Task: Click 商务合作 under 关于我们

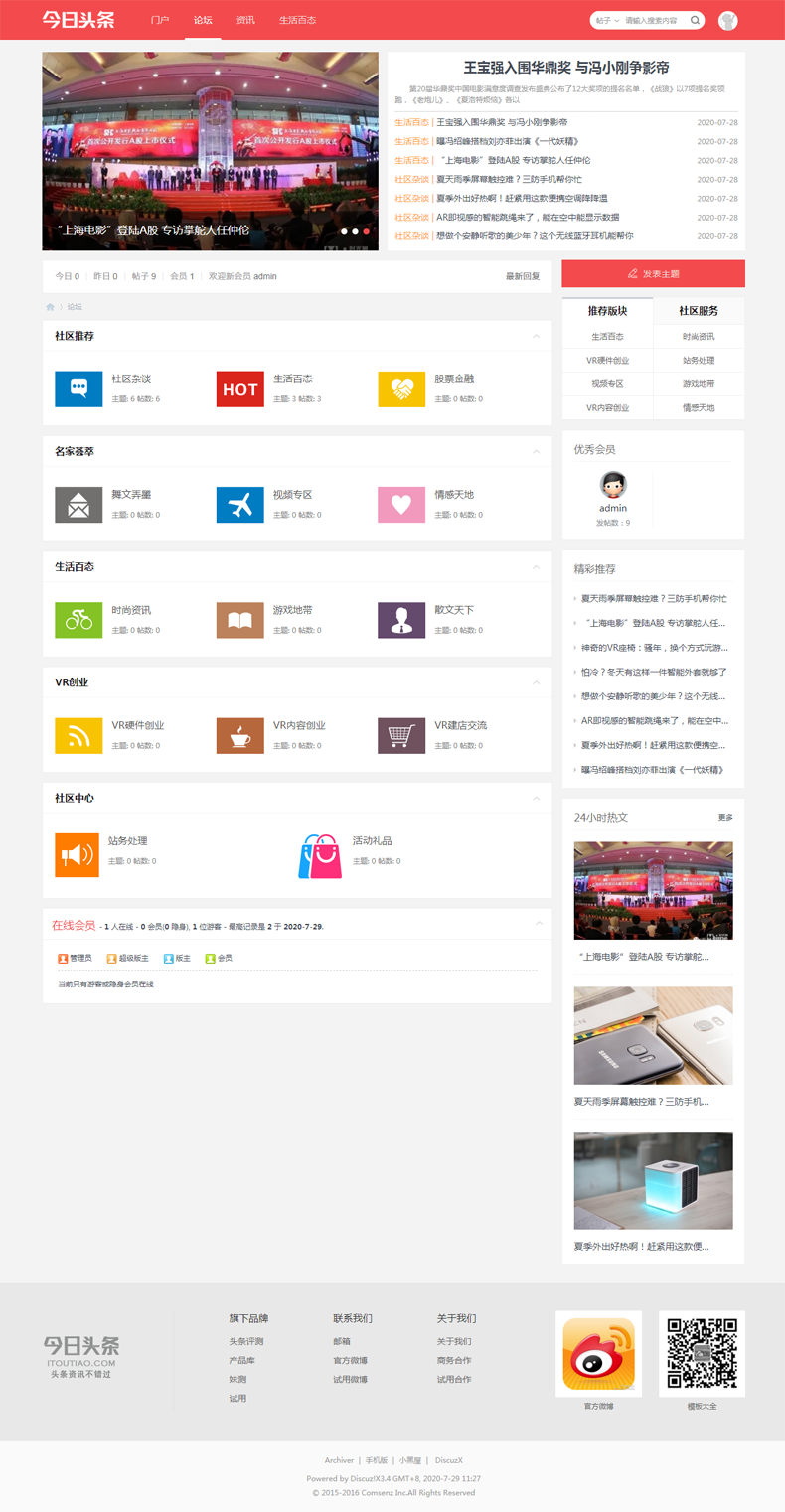Action: (454, 1360)
